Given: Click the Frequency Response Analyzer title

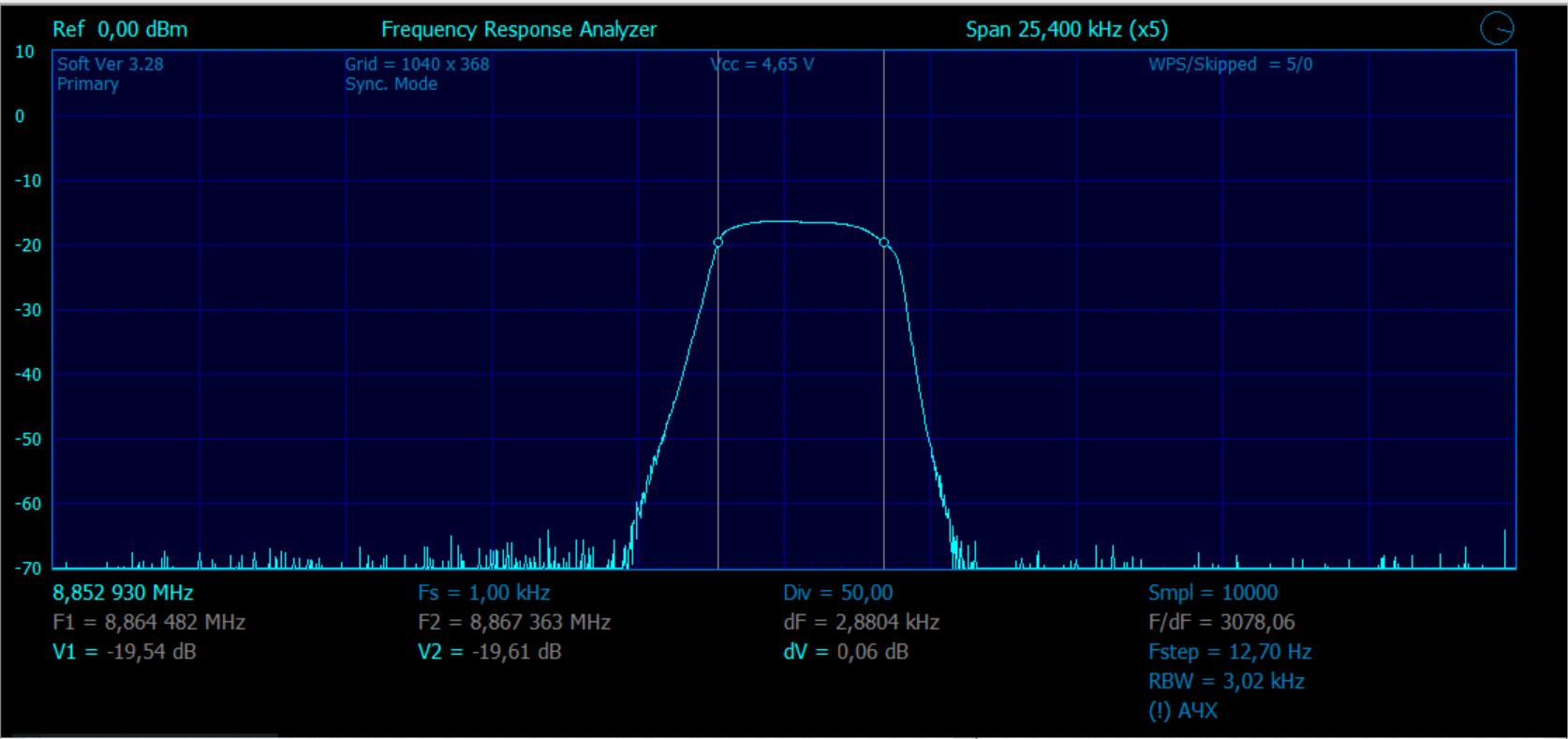Looking at the screenshot, I should tap(519, 30).
